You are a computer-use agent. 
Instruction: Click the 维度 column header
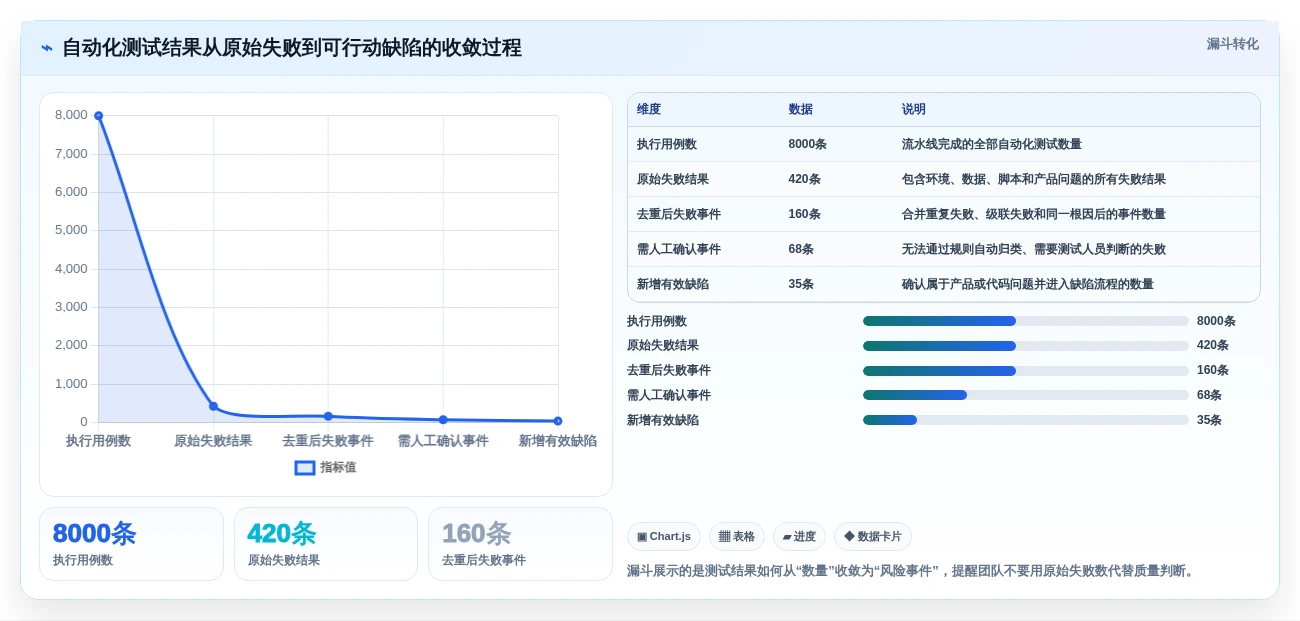click(x=649, y=109)
